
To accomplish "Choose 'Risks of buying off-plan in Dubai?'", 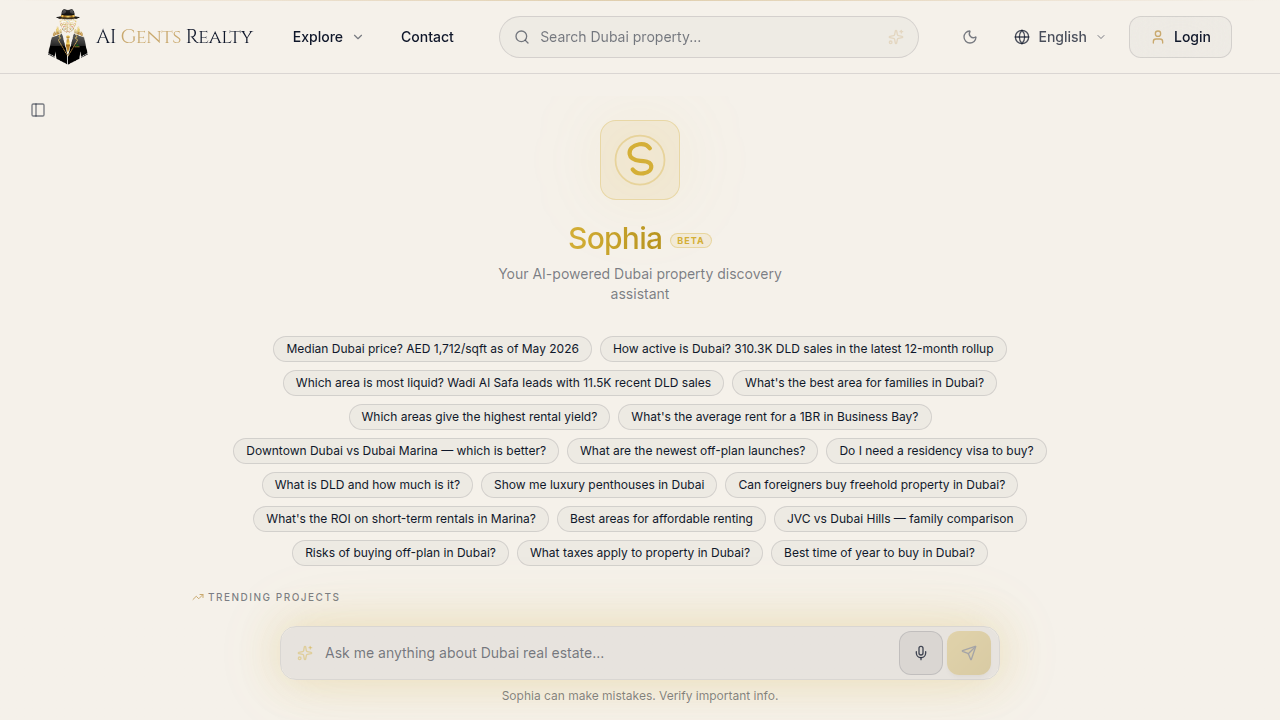I will click(400, 553).
